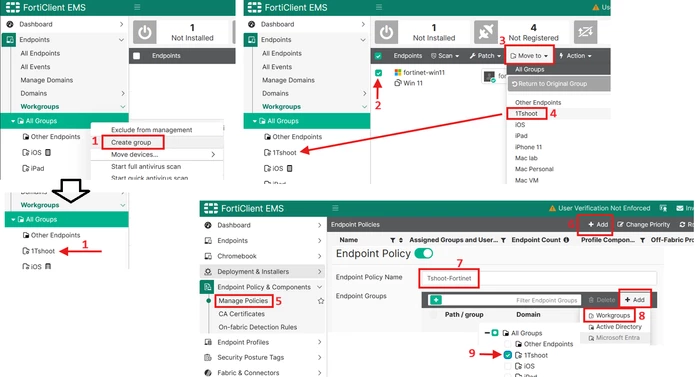The width and height of the screenshot is (700, 377).
Task: Open the Scan dropdown
Action: 445,56
